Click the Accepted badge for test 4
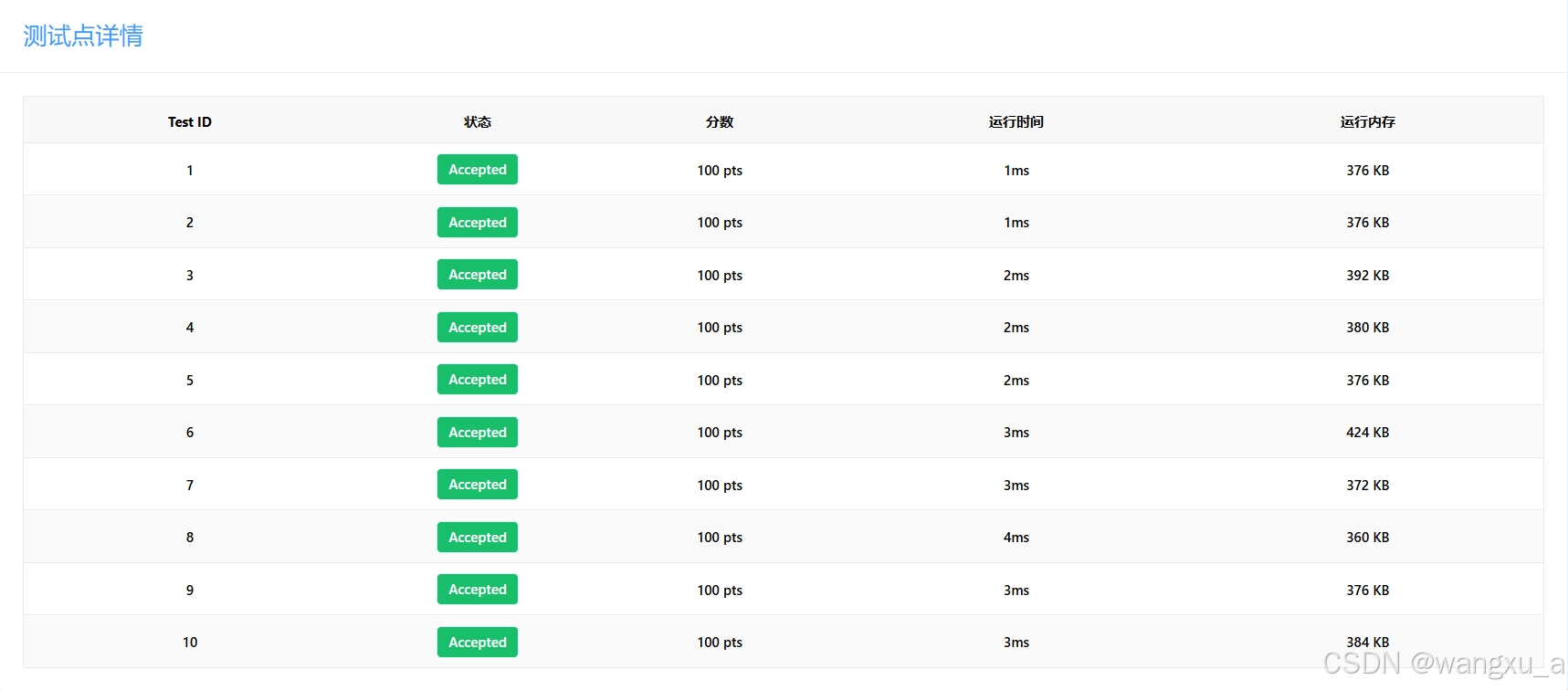 point(478,328)
